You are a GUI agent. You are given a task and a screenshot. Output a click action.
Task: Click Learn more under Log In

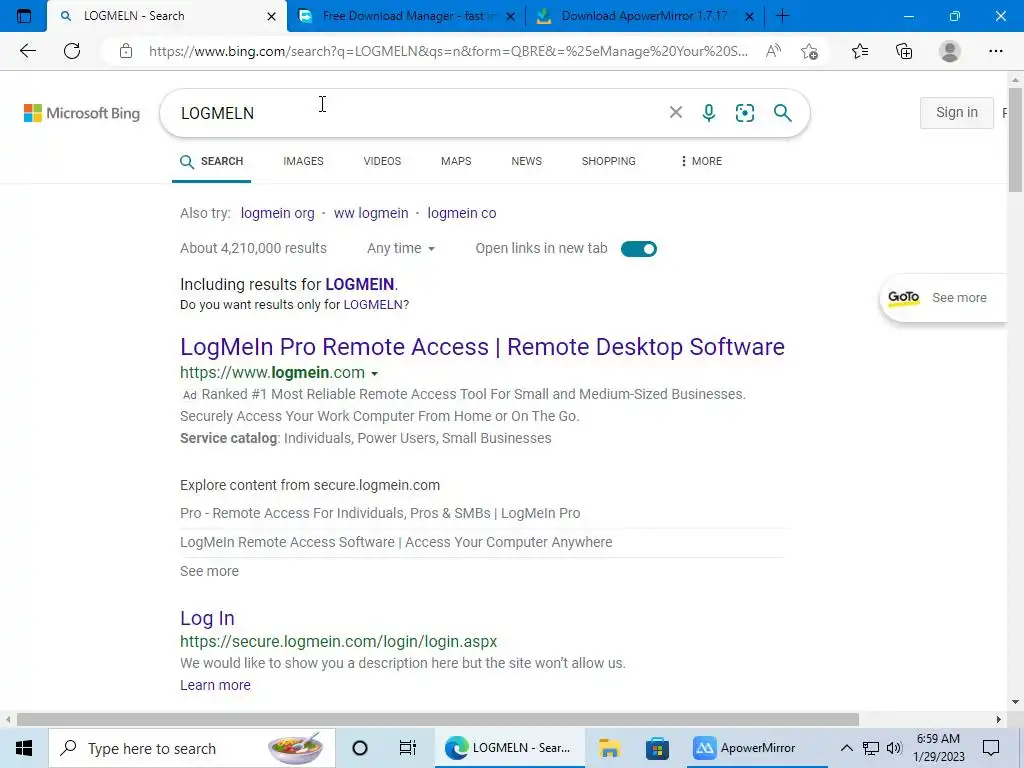(215, 684)
